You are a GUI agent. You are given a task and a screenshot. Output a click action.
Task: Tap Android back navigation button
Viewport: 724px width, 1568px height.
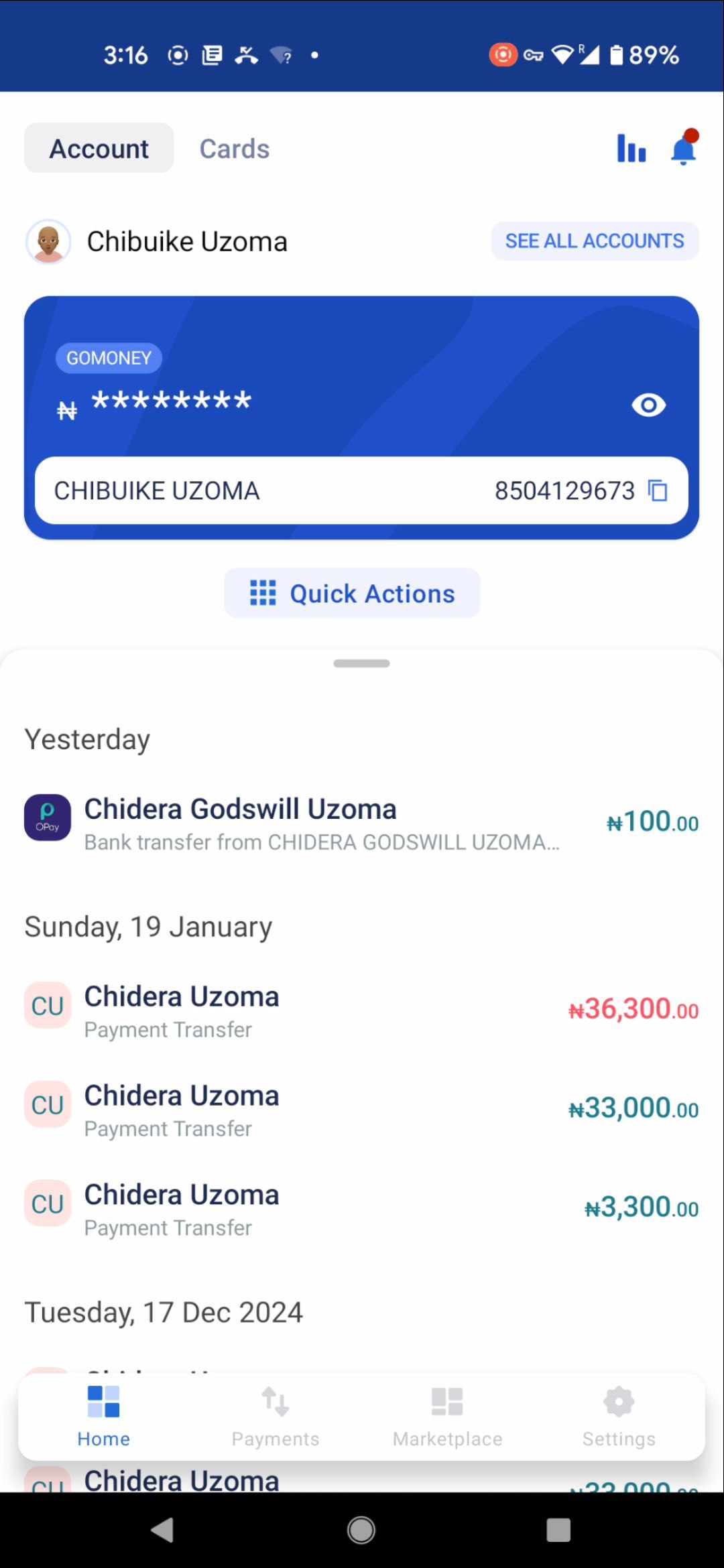(163, 1530)
